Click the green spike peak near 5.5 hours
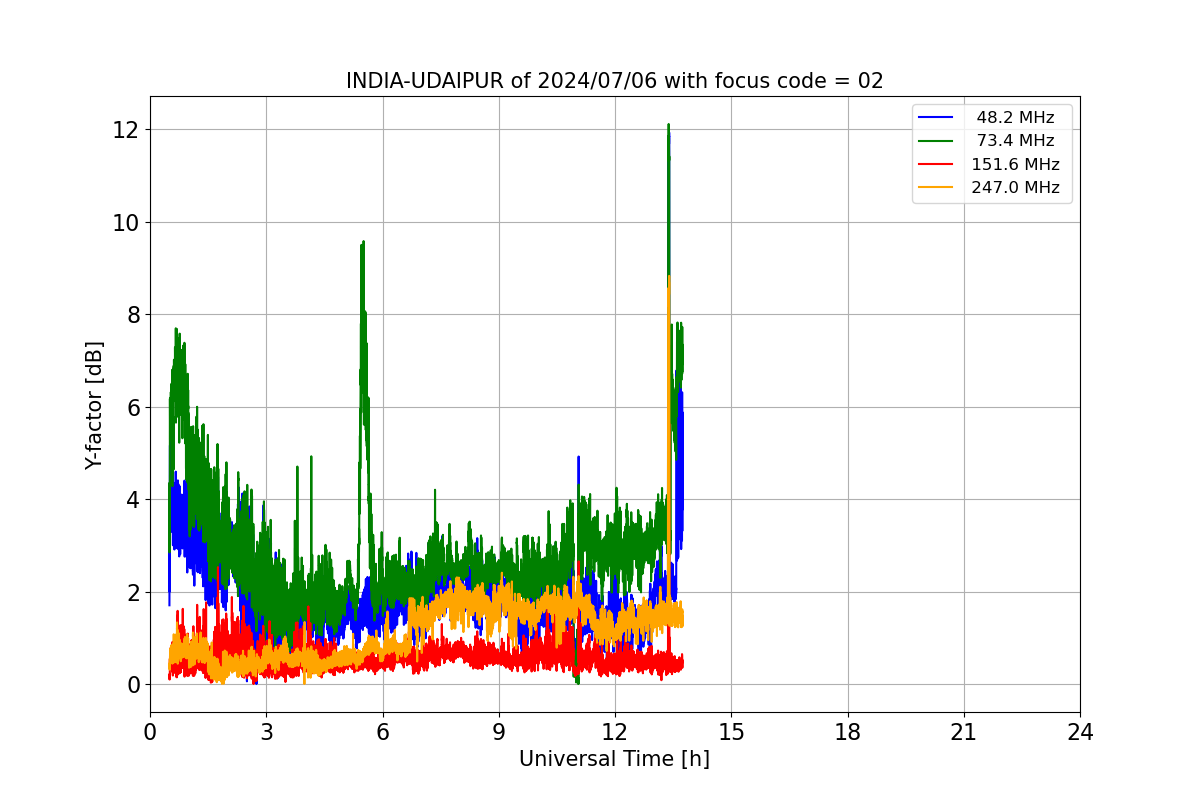 (362, 242)
